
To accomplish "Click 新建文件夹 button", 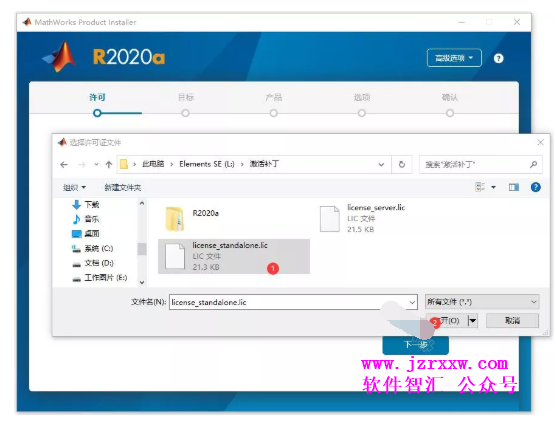I will point(123,187).
